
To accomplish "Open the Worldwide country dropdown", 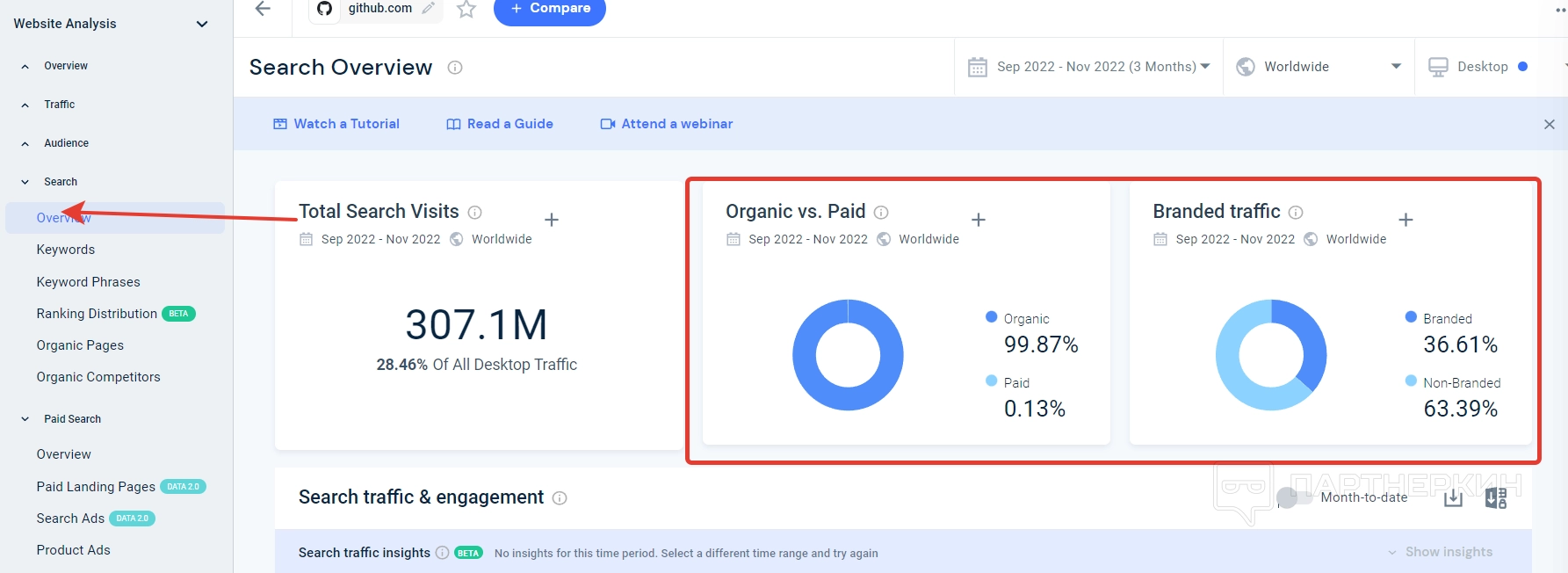I will click(x=1318, y=67).
